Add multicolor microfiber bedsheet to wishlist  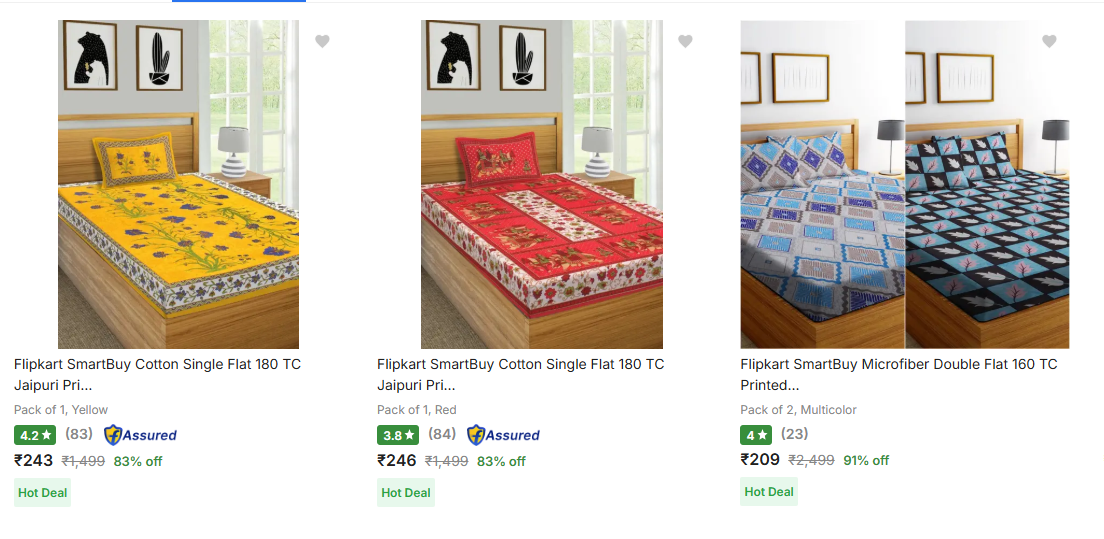point(1049,41)
